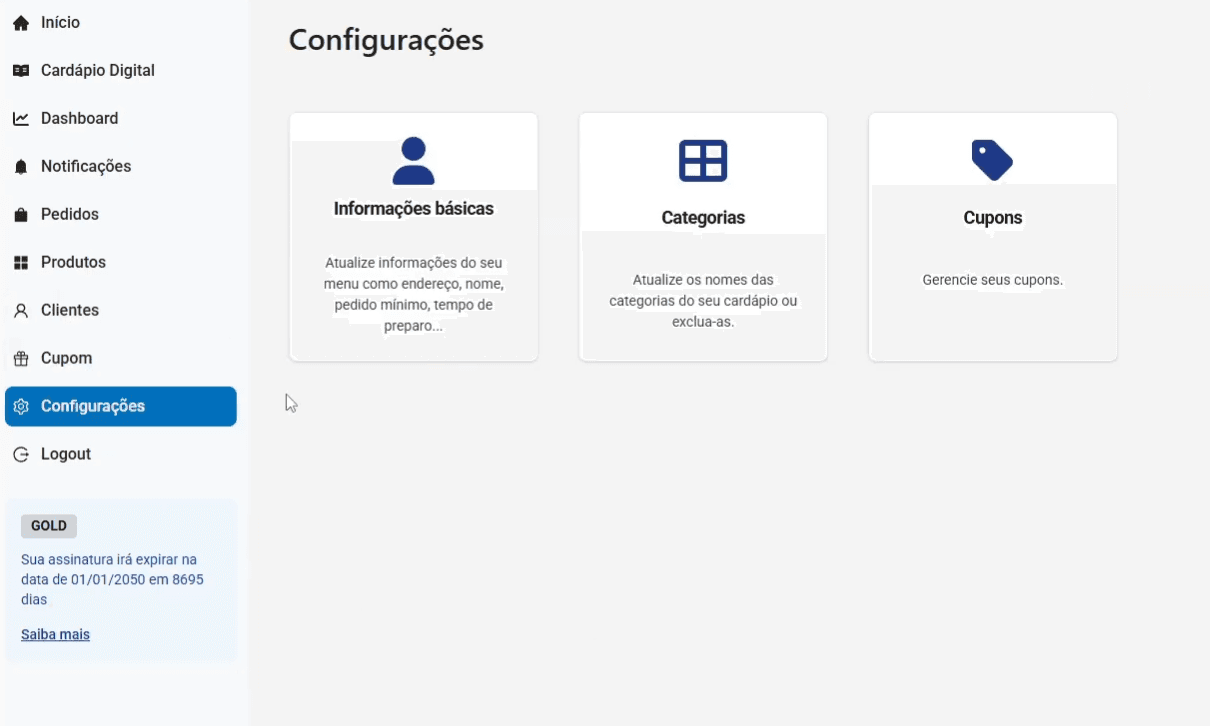The image size is (1210, 726).
Task: Click the Produtos grid icon
Action: (x=21, y=263)
